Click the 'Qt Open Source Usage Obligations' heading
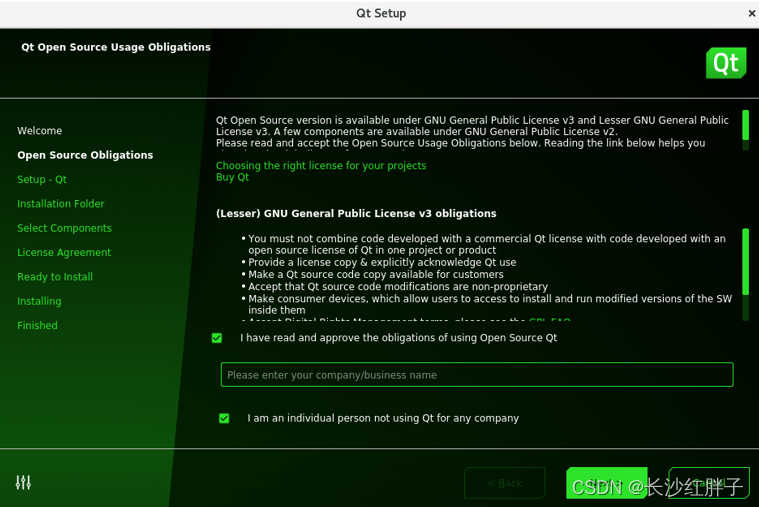 coord(116,47)
